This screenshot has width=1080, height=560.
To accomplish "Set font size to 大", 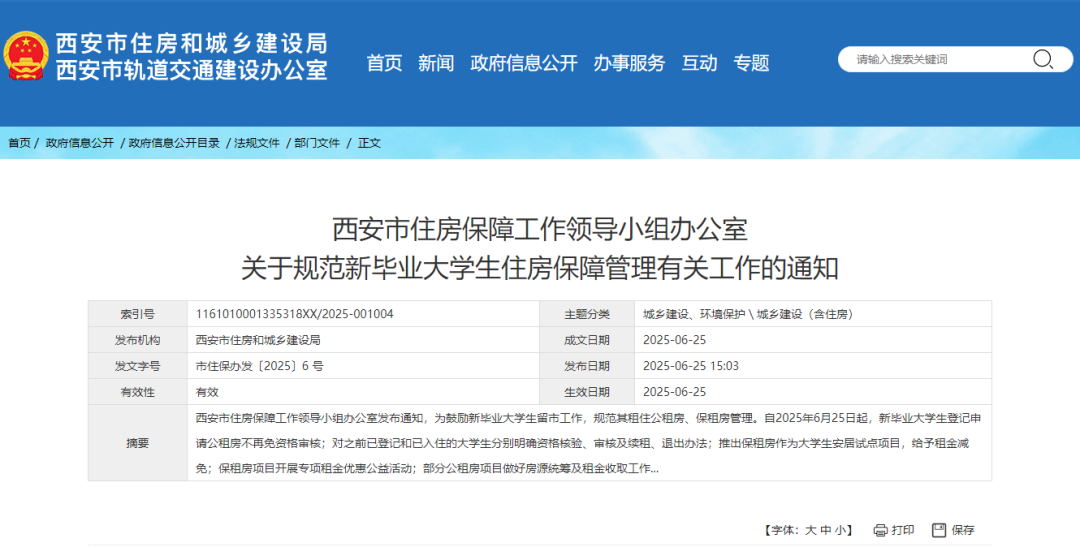I will pyautogui.click(x=811, y=530).
